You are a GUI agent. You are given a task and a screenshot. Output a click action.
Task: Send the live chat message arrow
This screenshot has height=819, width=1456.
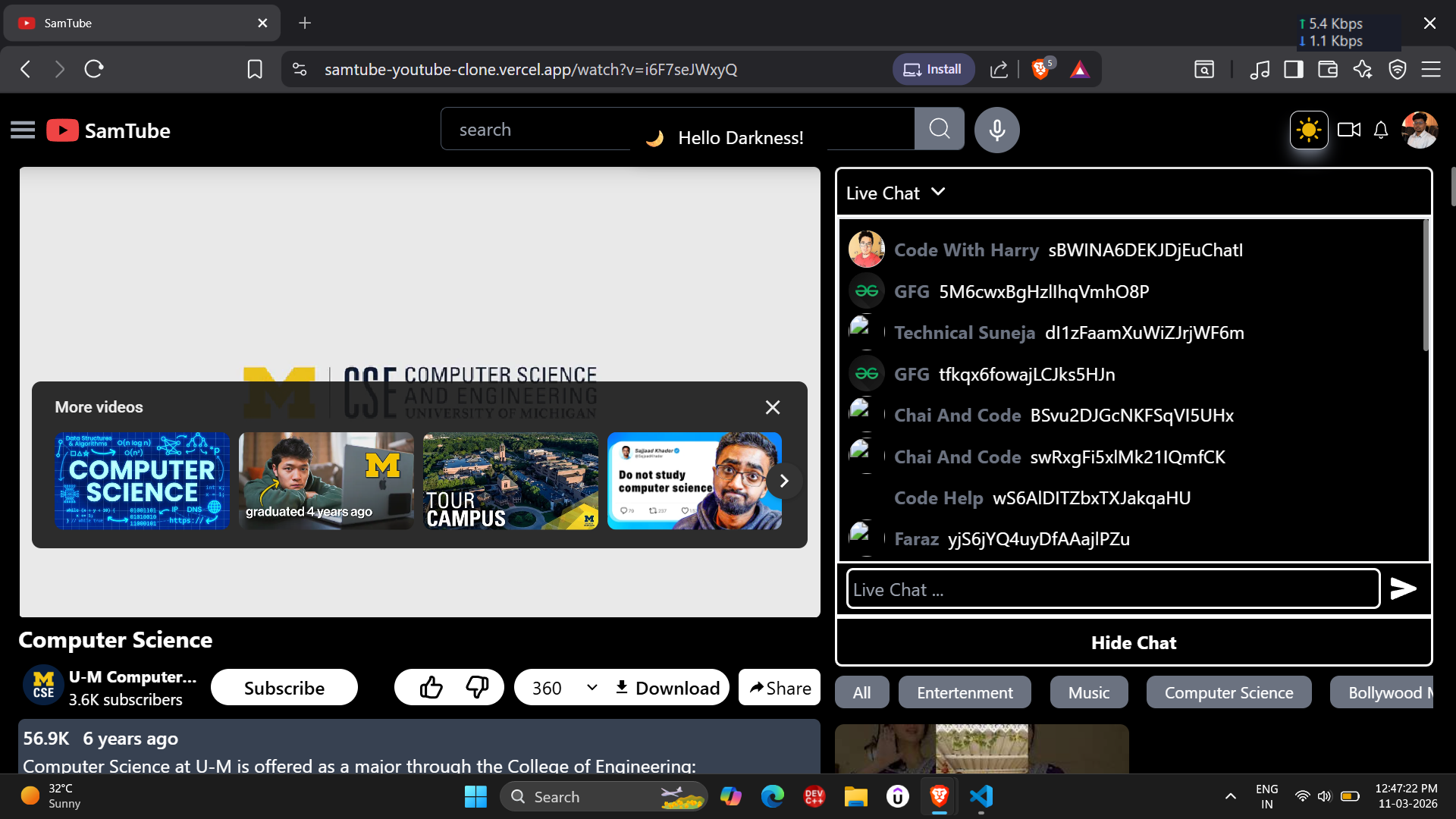(x=1403, y=588)
